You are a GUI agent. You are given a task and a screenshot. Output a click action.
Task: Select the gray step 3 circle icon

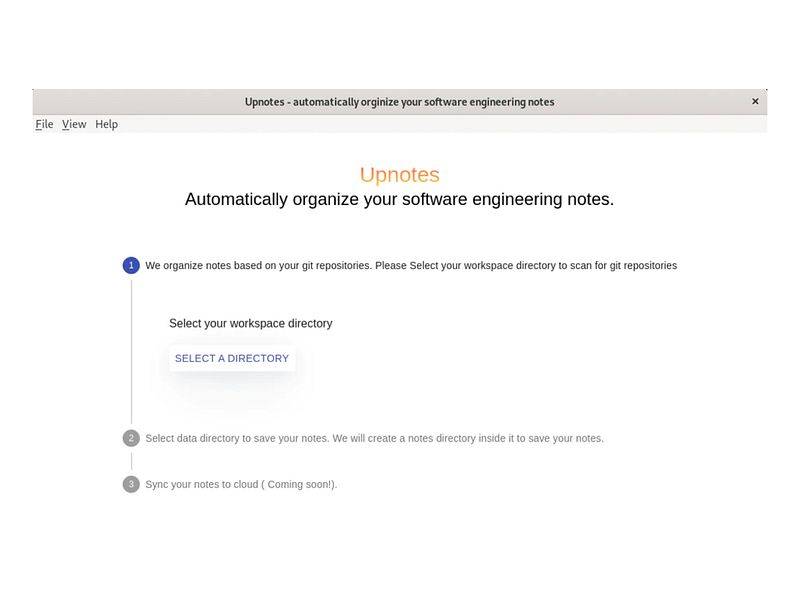(x=131, y=484)
